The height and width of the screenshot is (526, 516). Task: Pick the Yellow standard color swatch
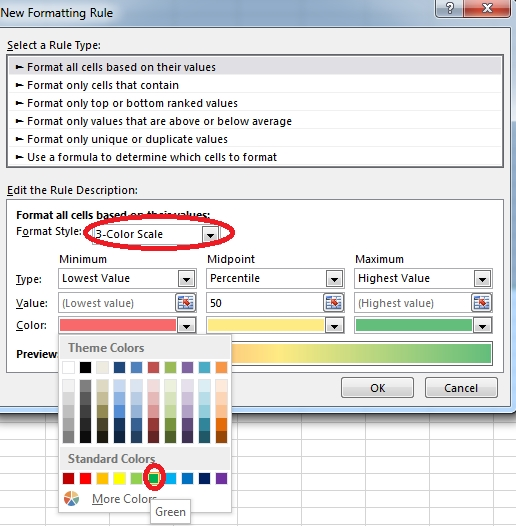[x=119, y=478]
